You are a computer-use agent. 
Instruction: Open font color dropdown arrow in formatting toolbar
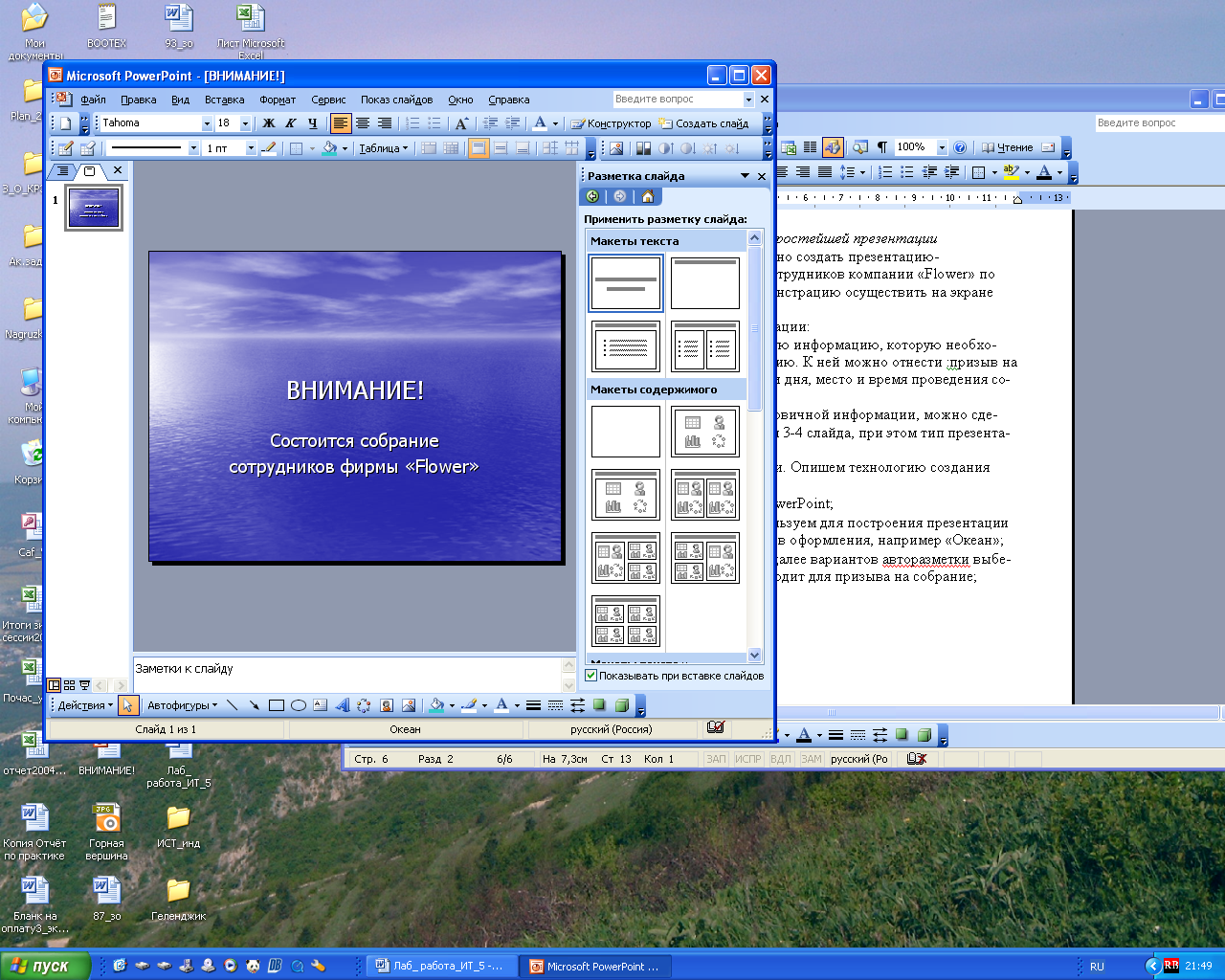[555, 123]
